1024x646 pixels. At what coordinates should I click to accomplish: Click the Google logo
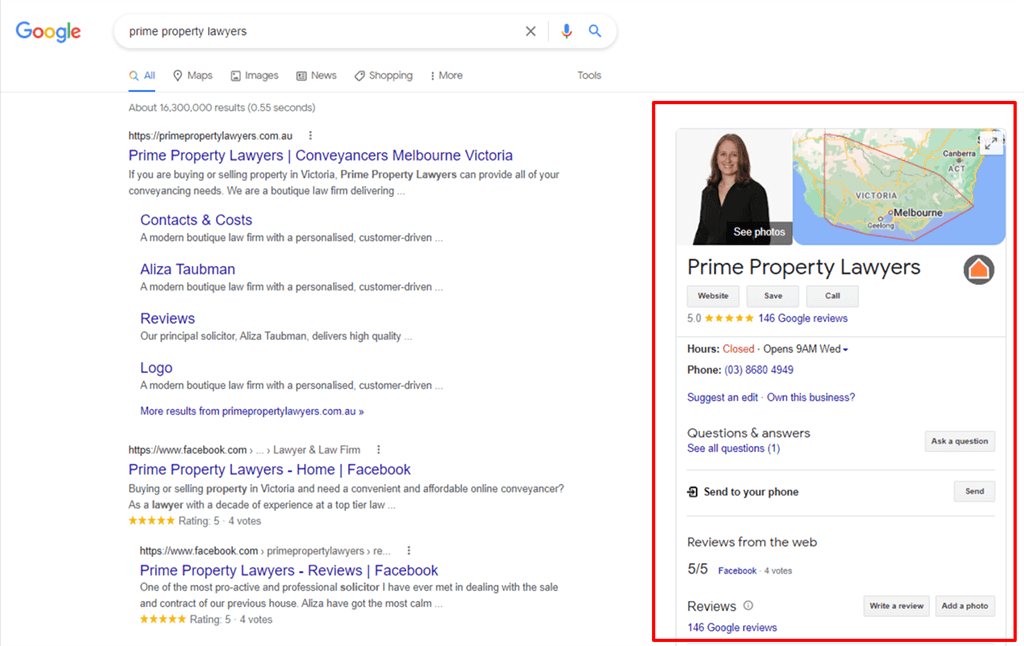tap(48, 31)
